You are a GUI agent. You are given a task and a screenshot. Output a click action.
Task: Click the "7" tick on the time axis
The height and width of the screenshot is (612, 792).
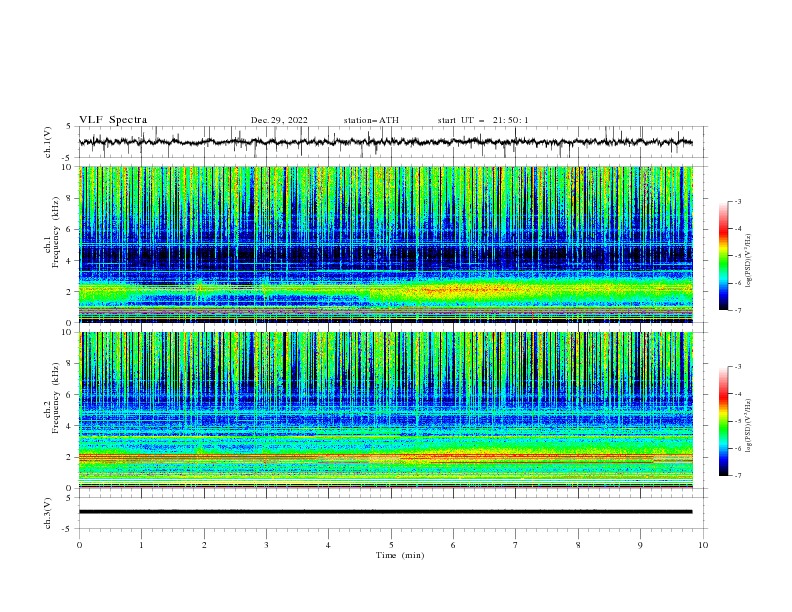click(516, 545)
